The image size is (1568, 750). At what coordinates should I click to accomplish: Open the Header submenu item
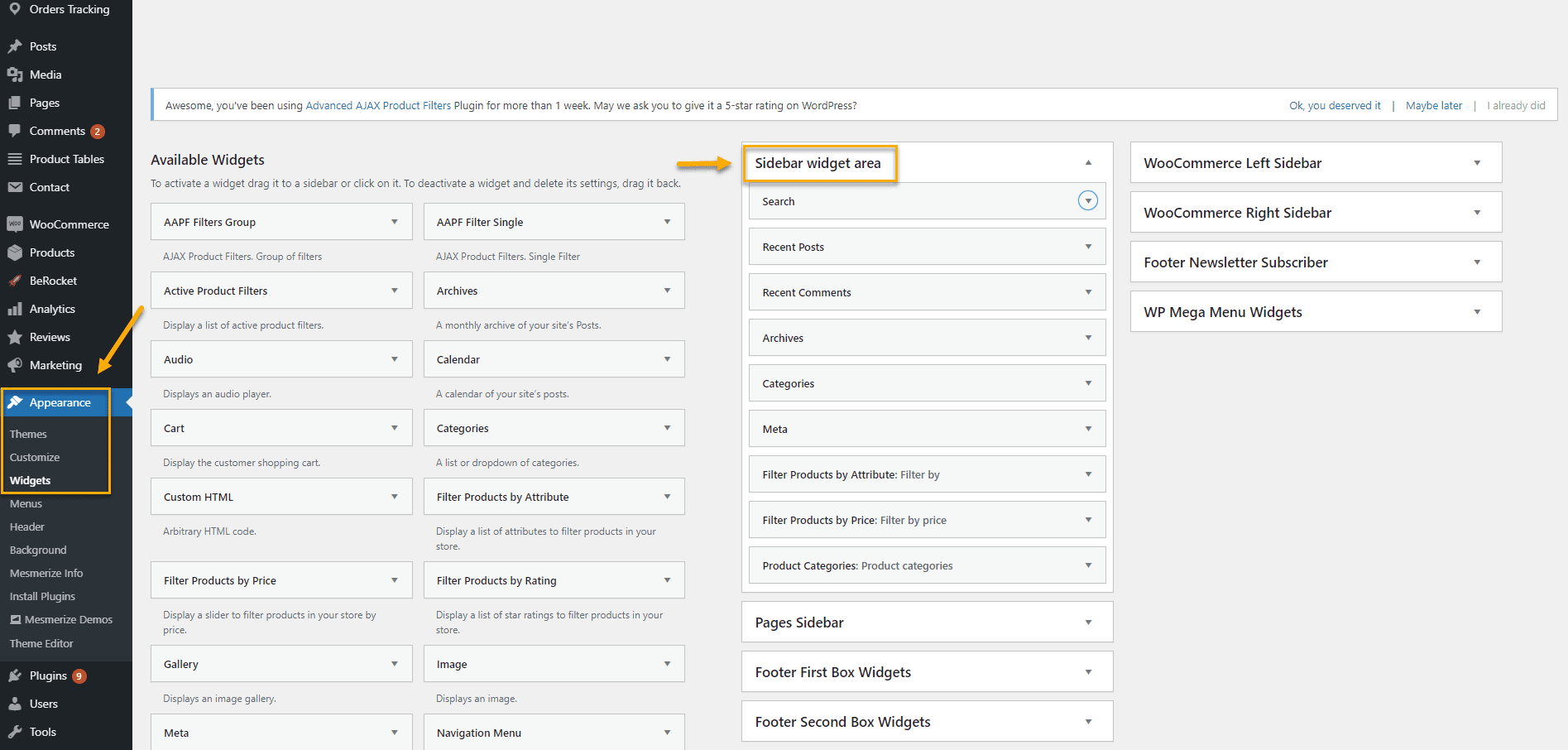tap(27, 526)
